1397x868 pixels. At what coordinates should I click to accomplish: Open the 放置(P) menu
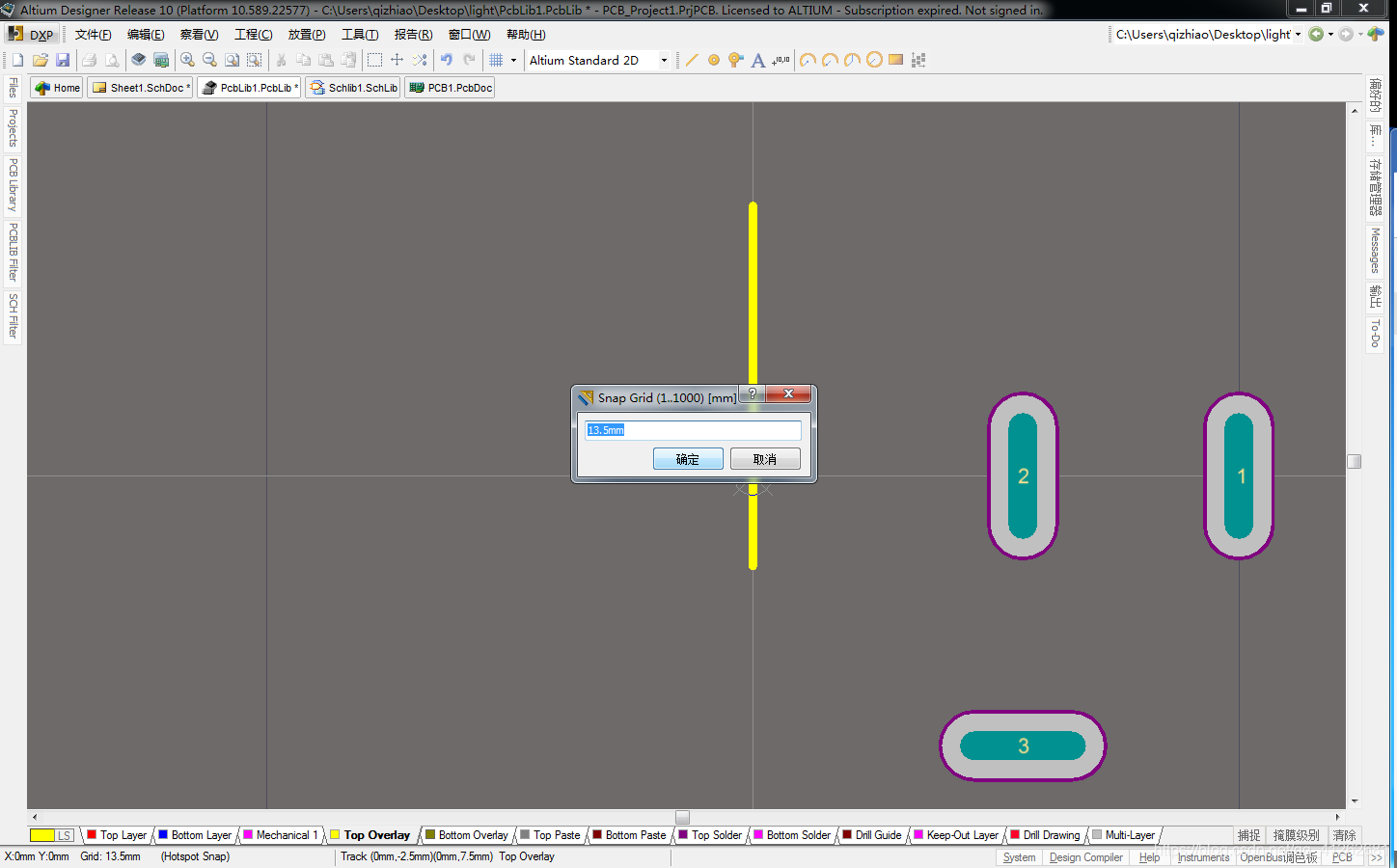click(x=307, y=34)
